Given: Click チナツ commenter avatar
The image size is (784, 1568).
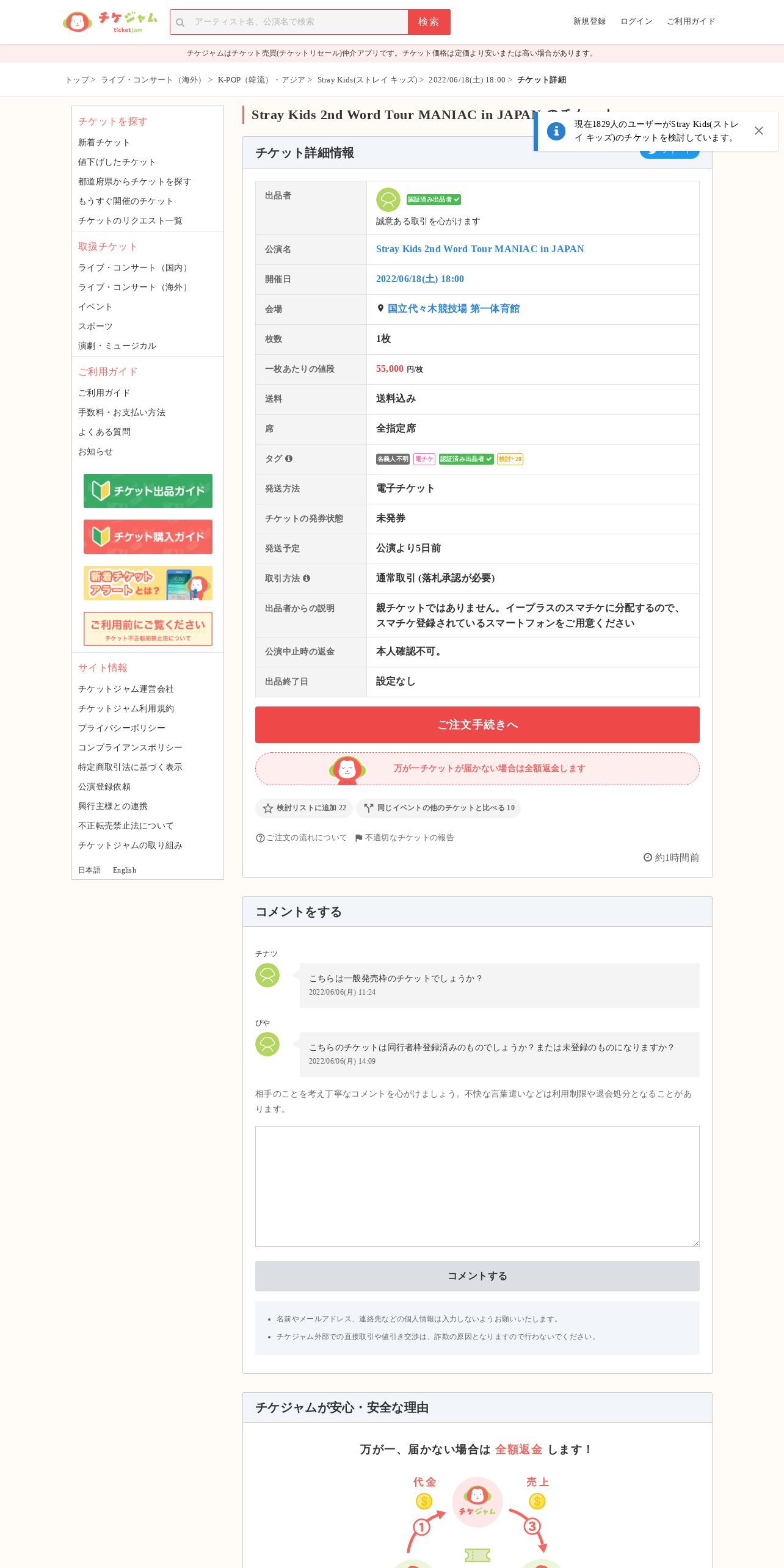Looking at the screenshot, I should pos(267,975).
